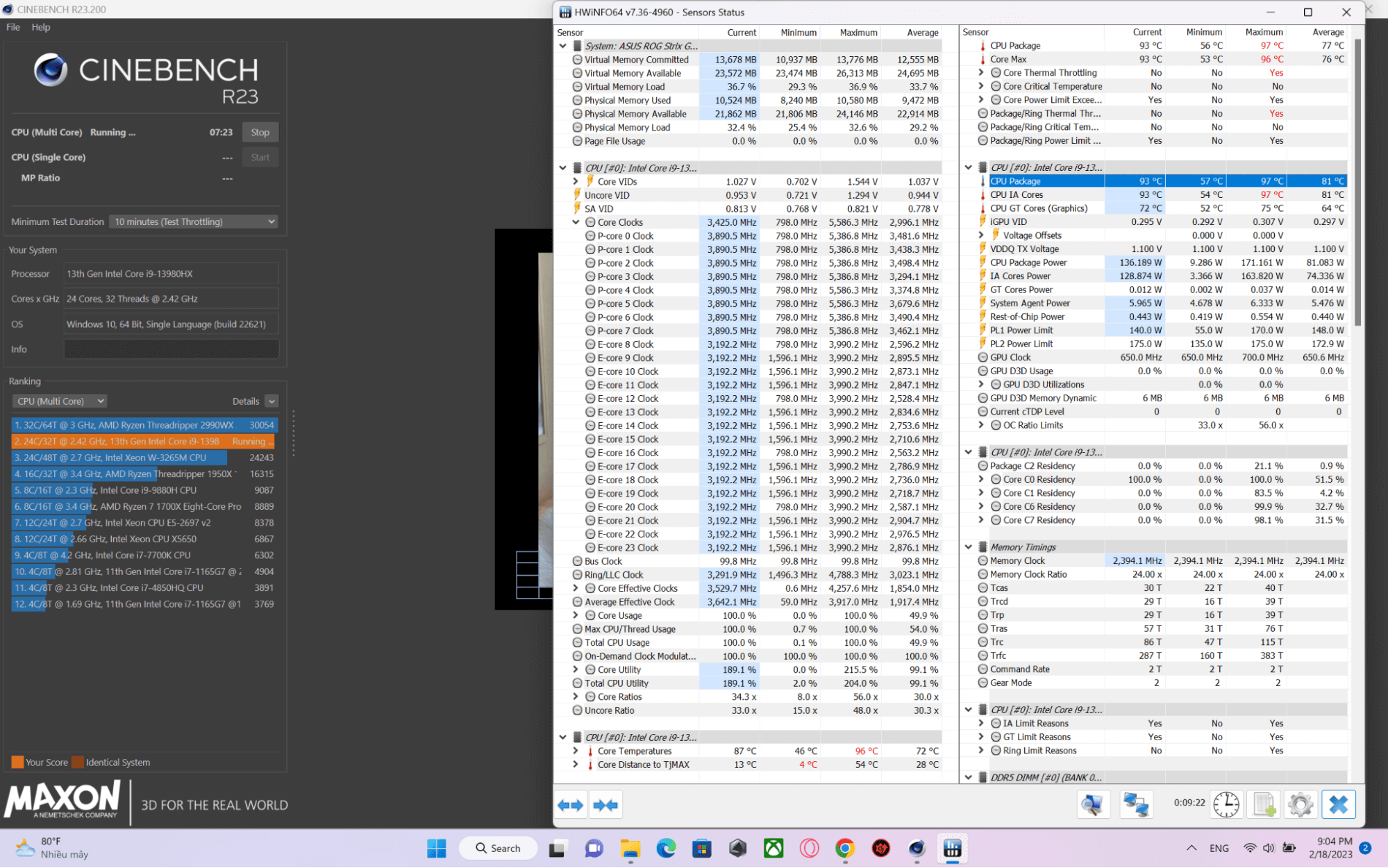Open Minimum Test Duration dropdown

pos(194,222)
